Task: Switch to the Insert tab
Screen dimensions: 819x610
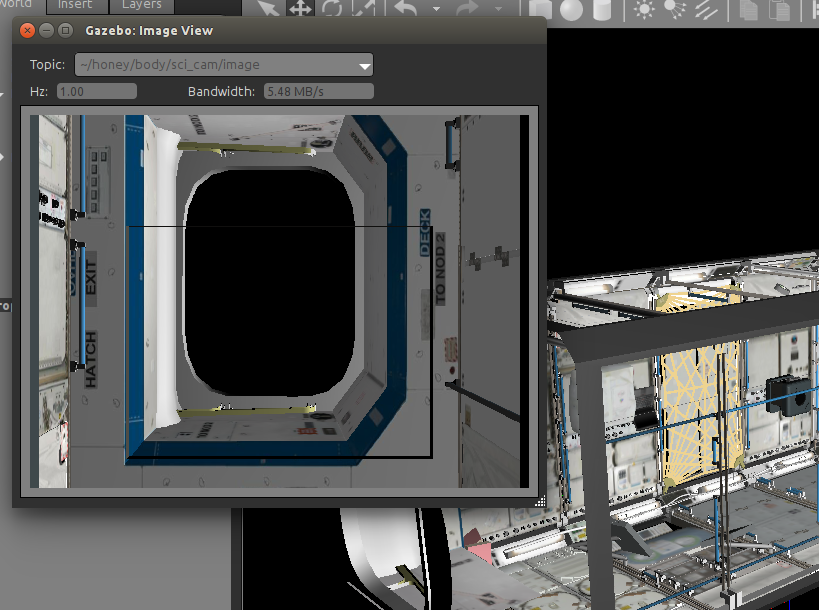Action: [76, 4]
